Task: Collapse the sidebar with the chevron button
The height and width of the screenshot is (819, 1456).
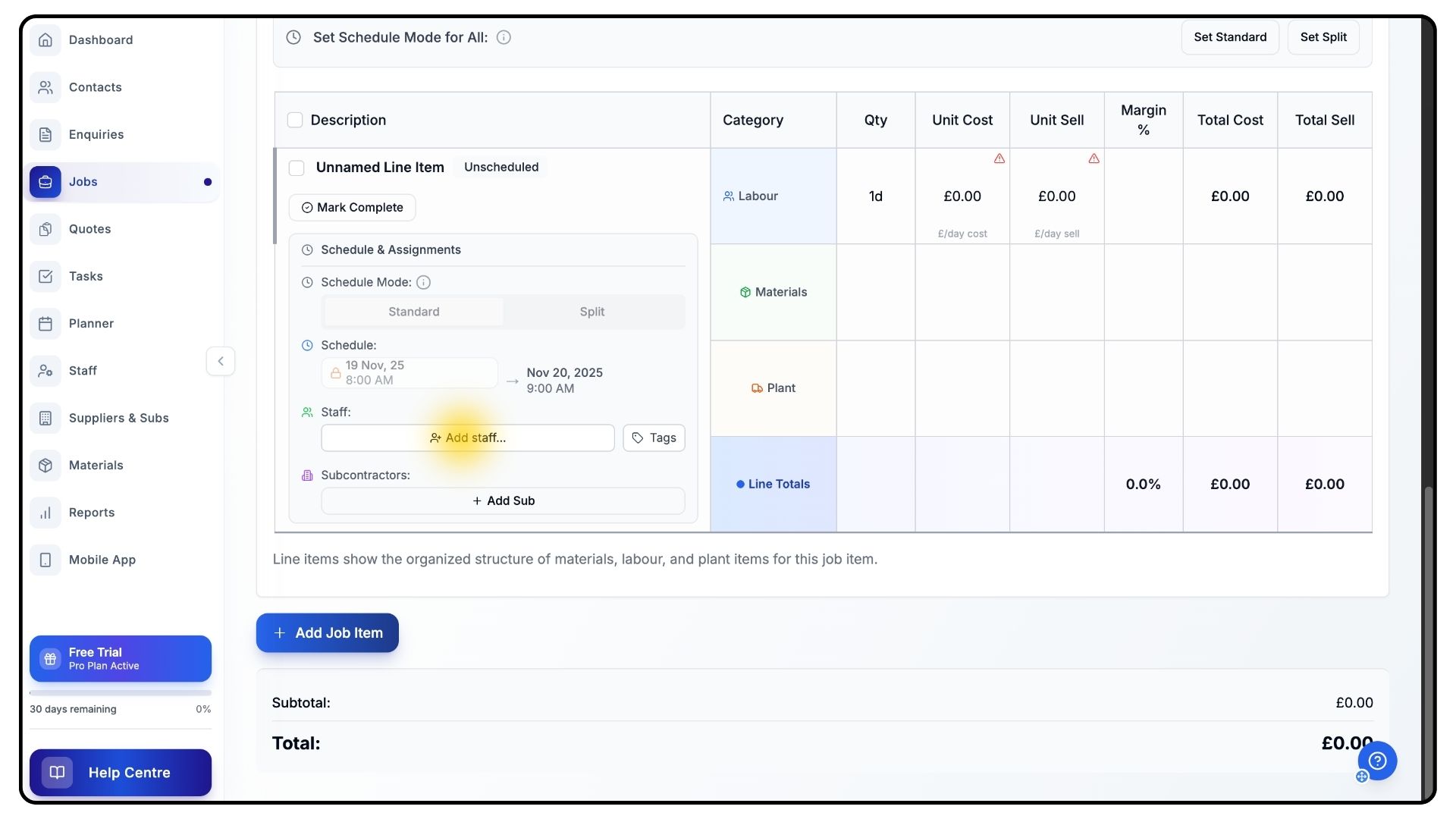Action: tap(221, 361)
